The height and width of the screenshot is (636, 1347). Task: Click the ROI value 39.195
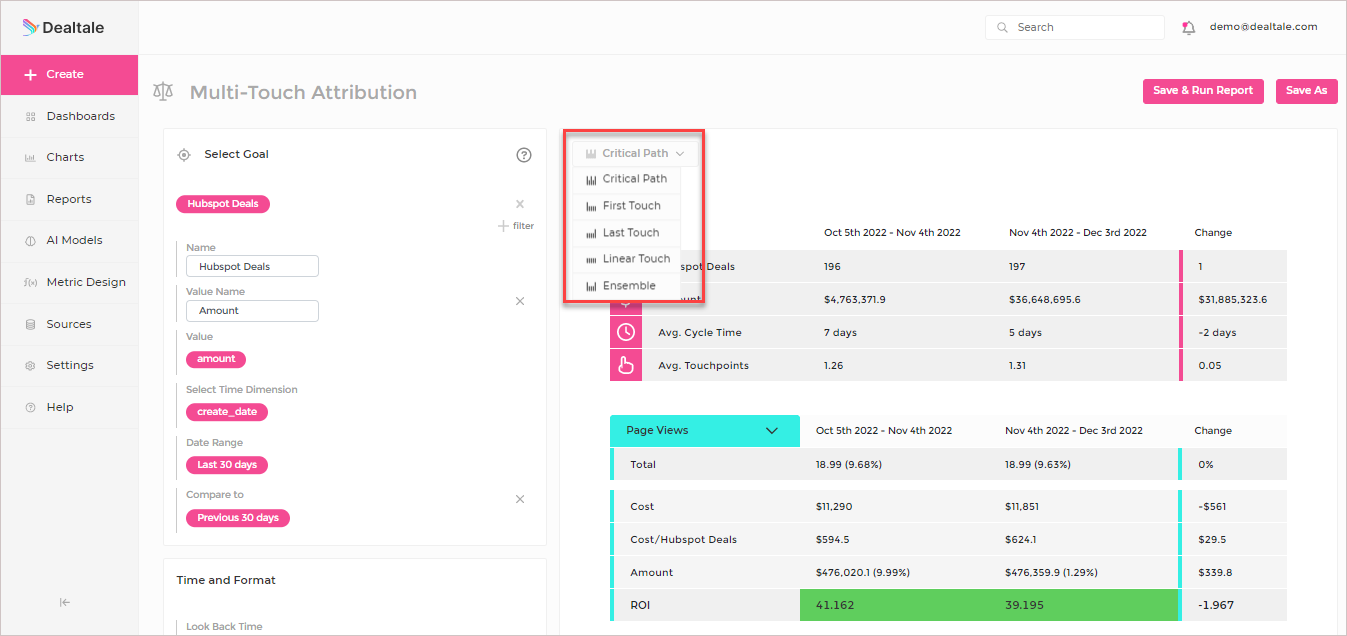[x=1025, y=606]
